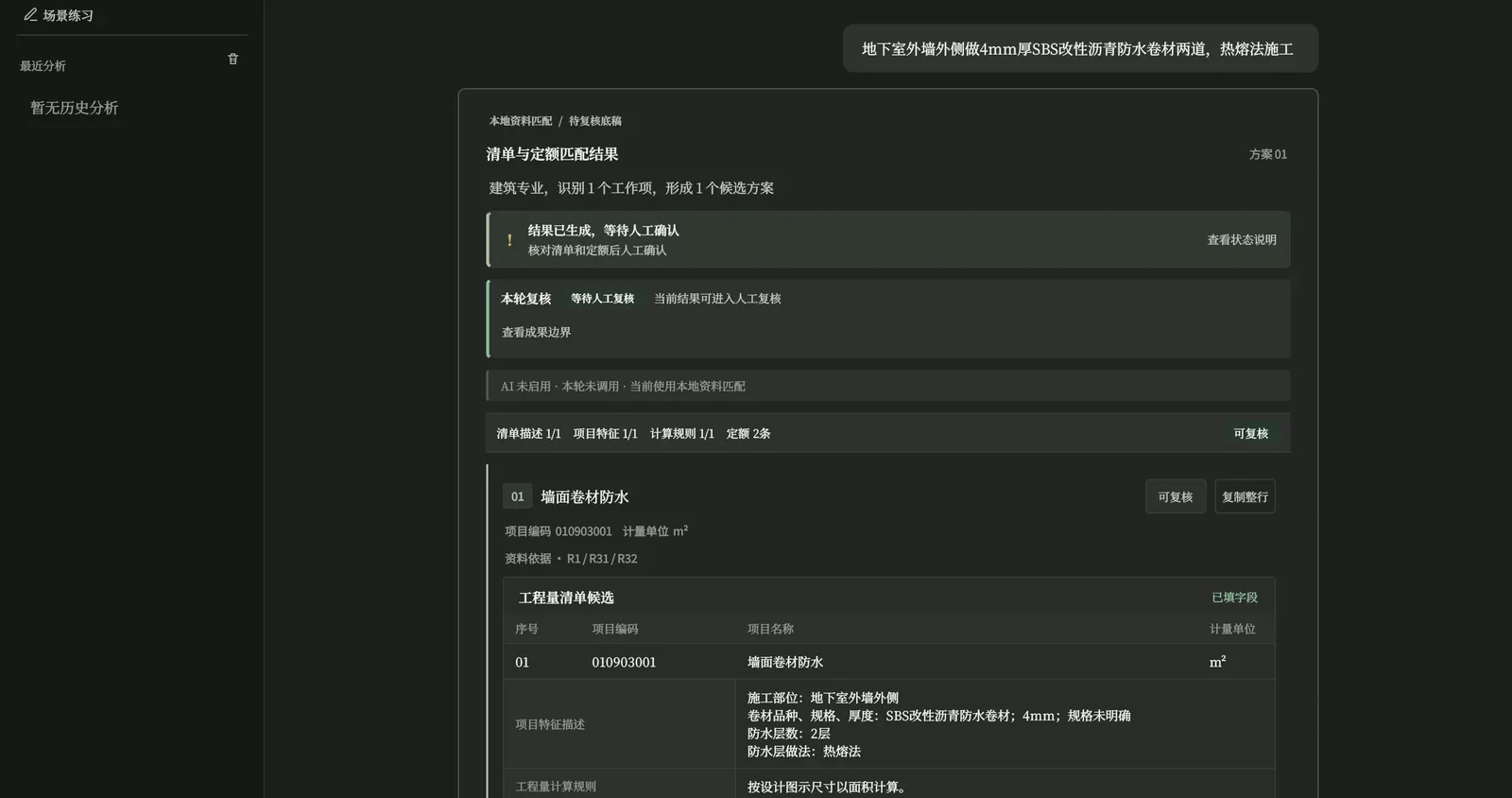
Task: Click the 项目名称 column header
Action: (x=770, y=629)
